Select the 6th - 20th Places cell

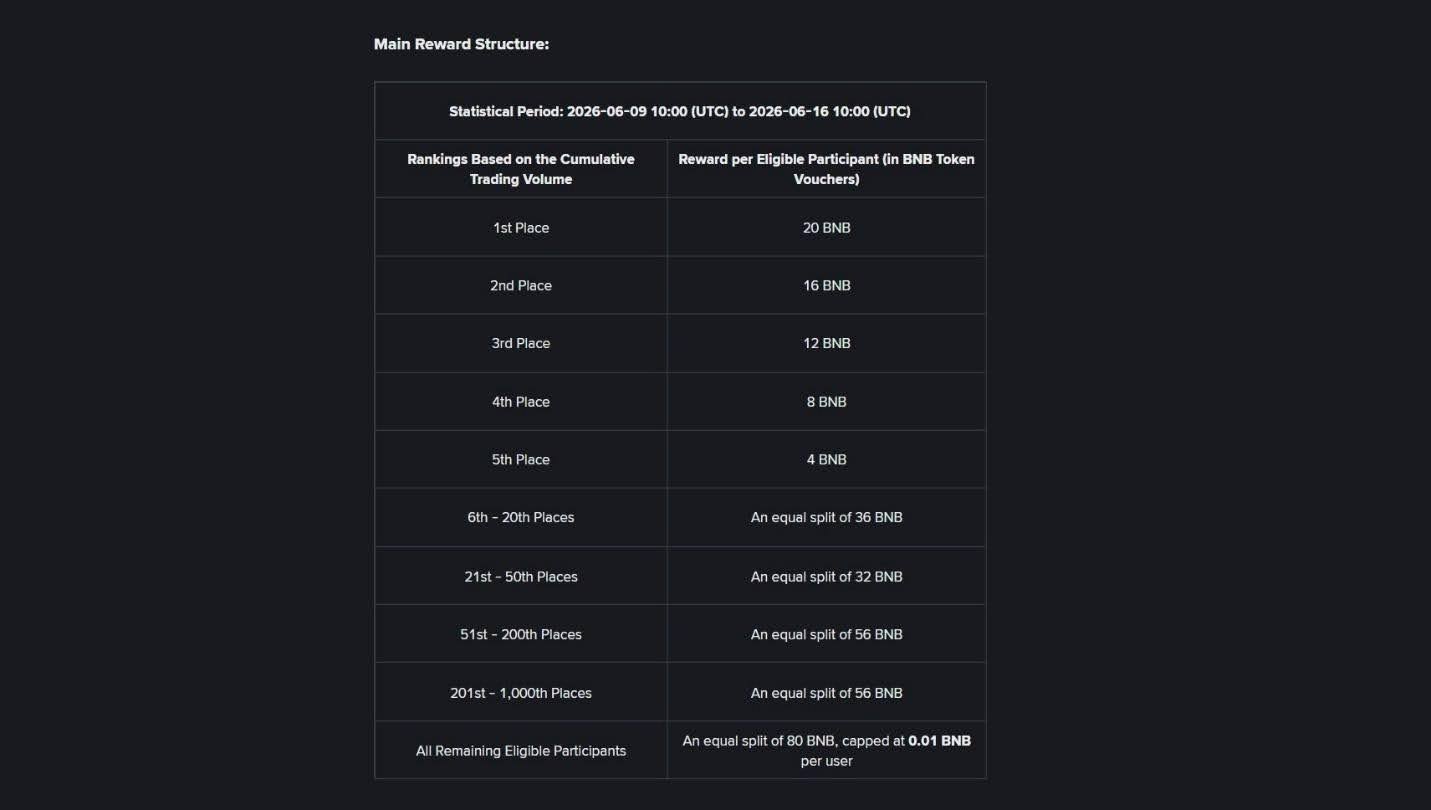pyautogui.click(x=521, y=518)
